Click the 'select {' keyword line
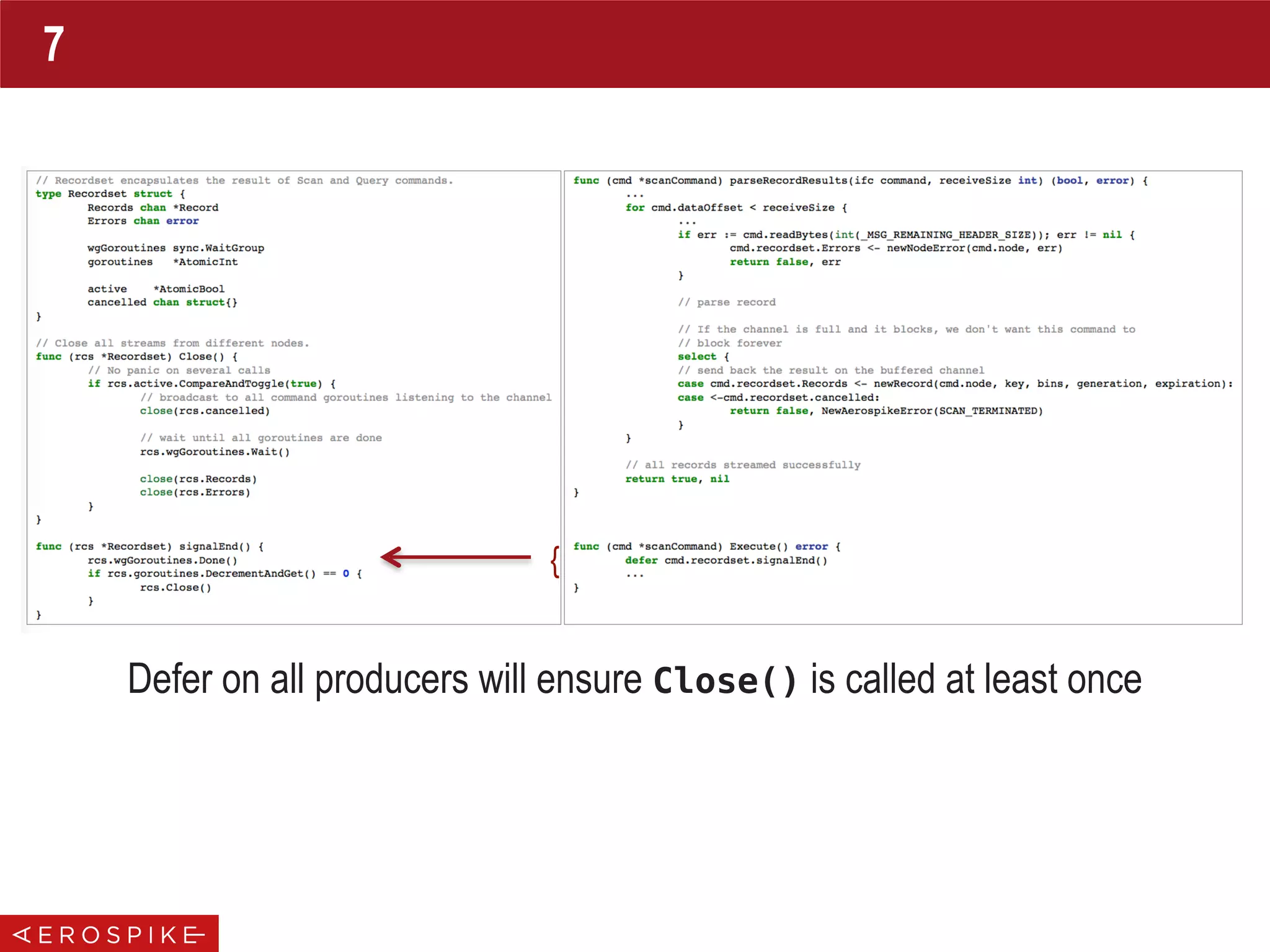This screenshot has width=1270, height=952. tap(703, 357)
